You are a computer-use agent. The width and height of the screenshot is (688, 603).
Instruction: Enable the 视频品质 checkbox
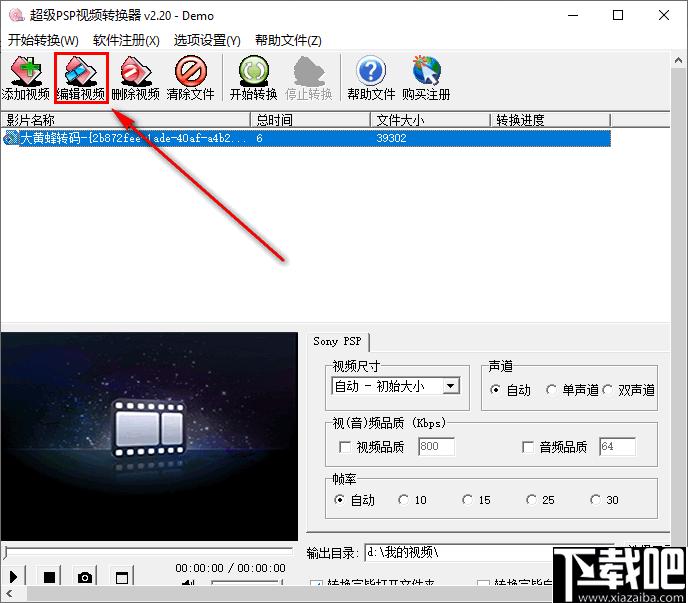345,447
